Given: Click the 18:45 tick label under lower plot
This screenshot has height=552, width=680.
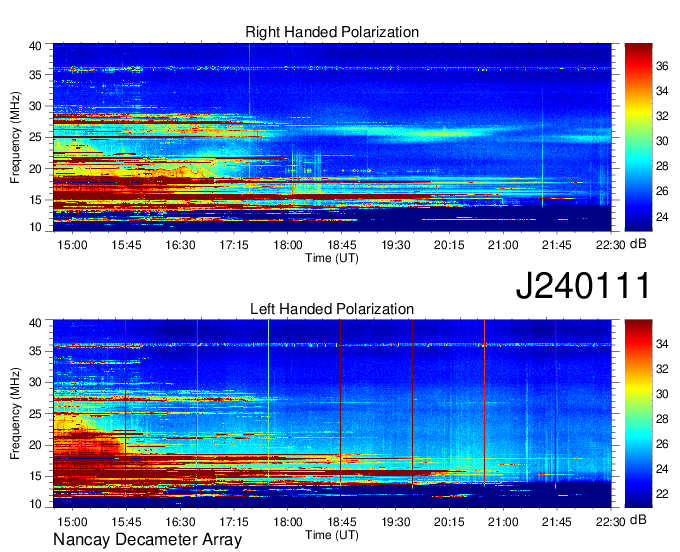Looking at the screenshot, I should click(341, 522).
